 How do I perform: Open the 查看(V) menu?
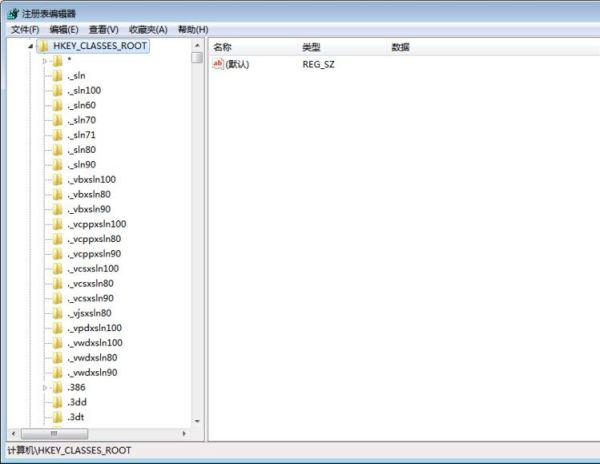[103, 30]
